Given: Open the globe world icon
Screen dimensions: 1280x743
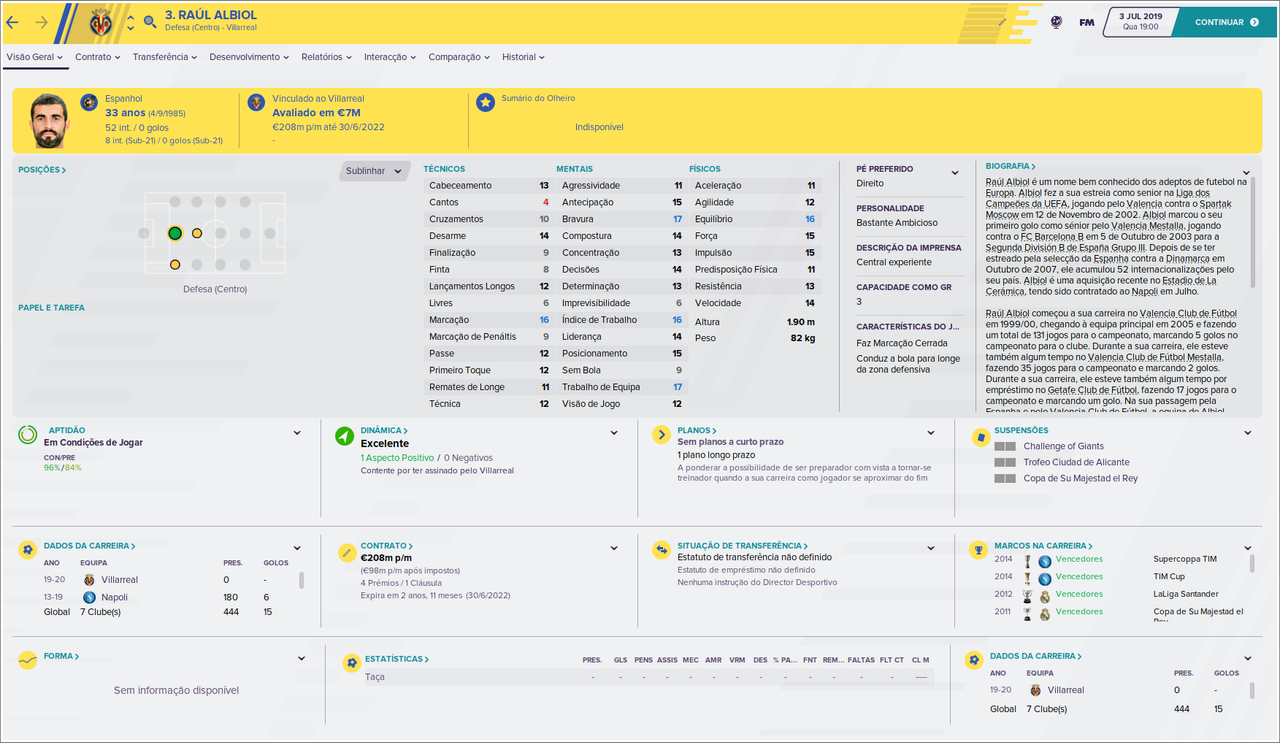Looking at the screenshot, I should (x=1056, y=22).
